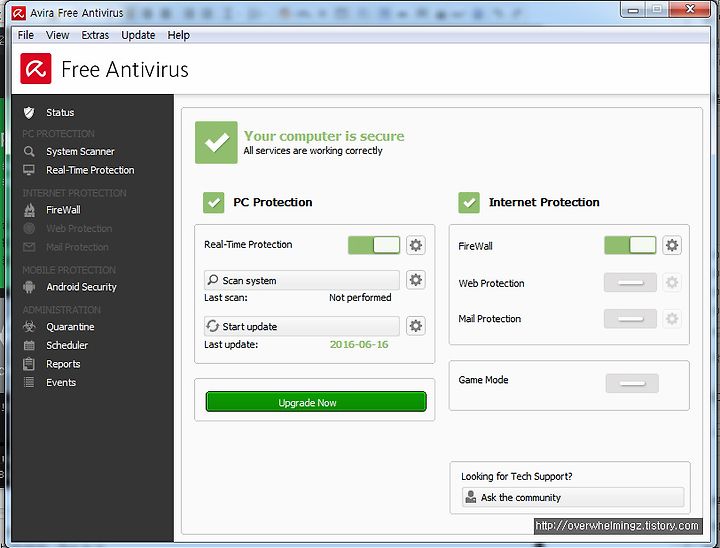Select System Scanner in the sidebar
The width and height of the screenshot is (720, 548).
[x=80, y=152]
